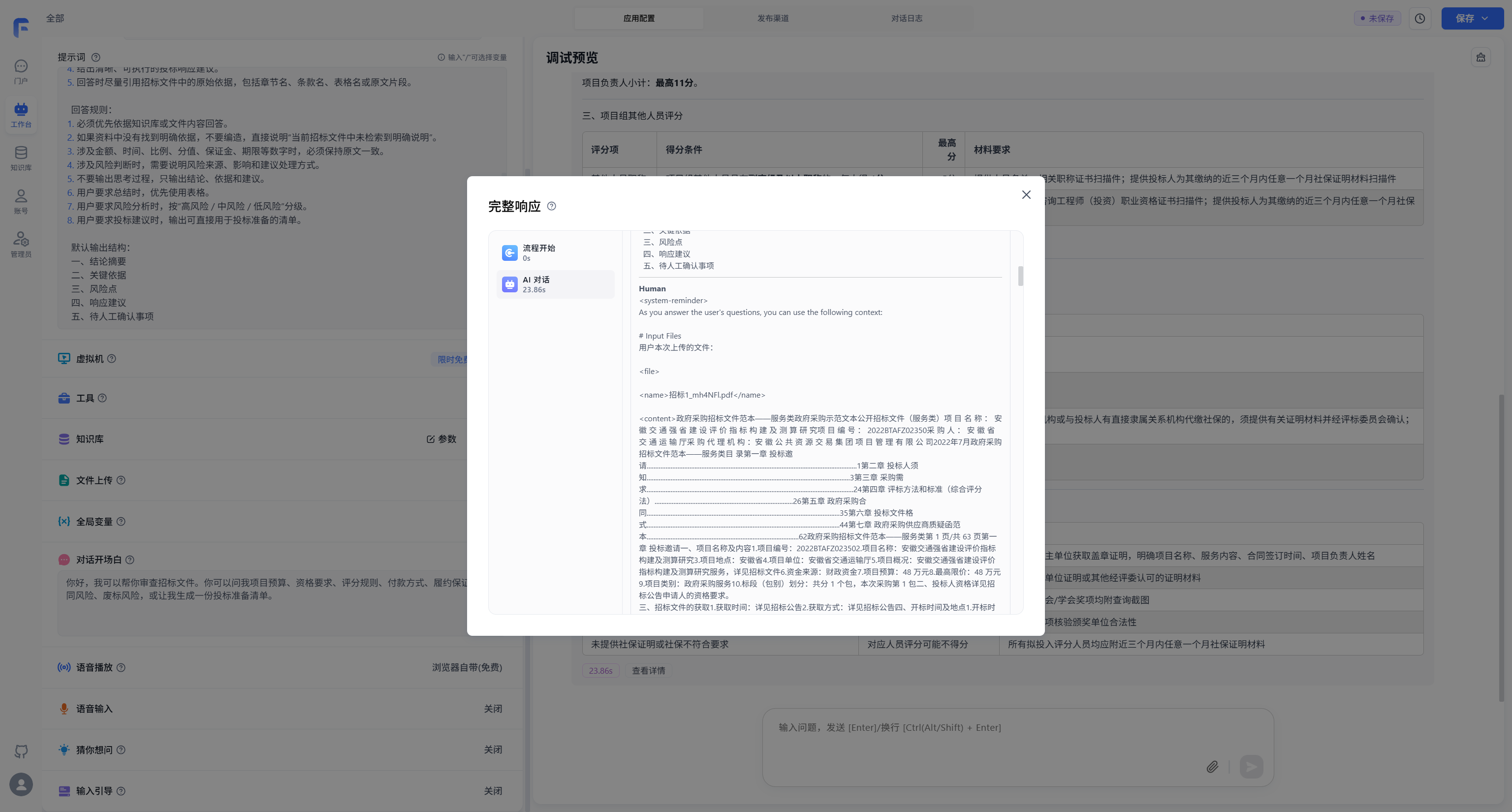Click the help icon beside 完整响应
1512x812 pixels.
tap(551, 206)
